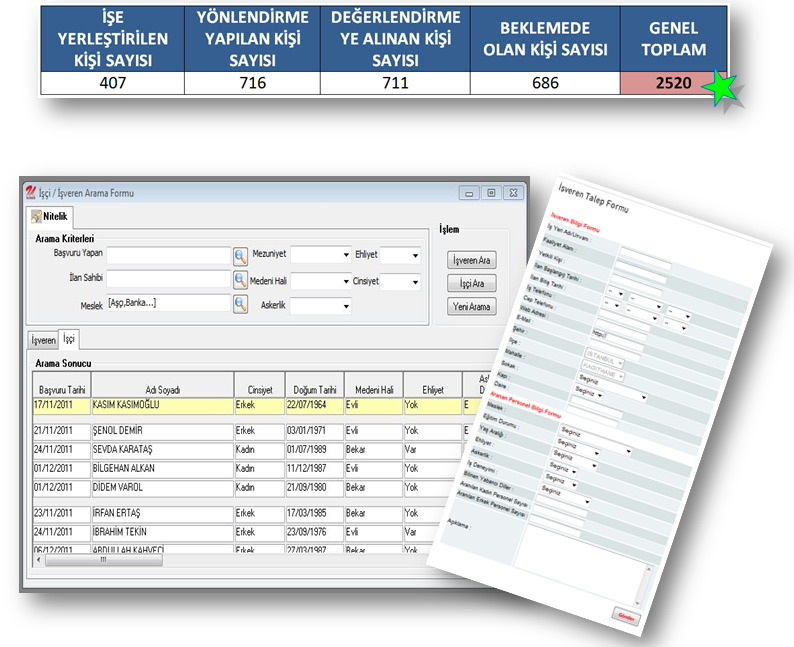Click the Başvuru Yapan input field
Viewport: 794px width, 647px height.
click(x=169, y=256)
